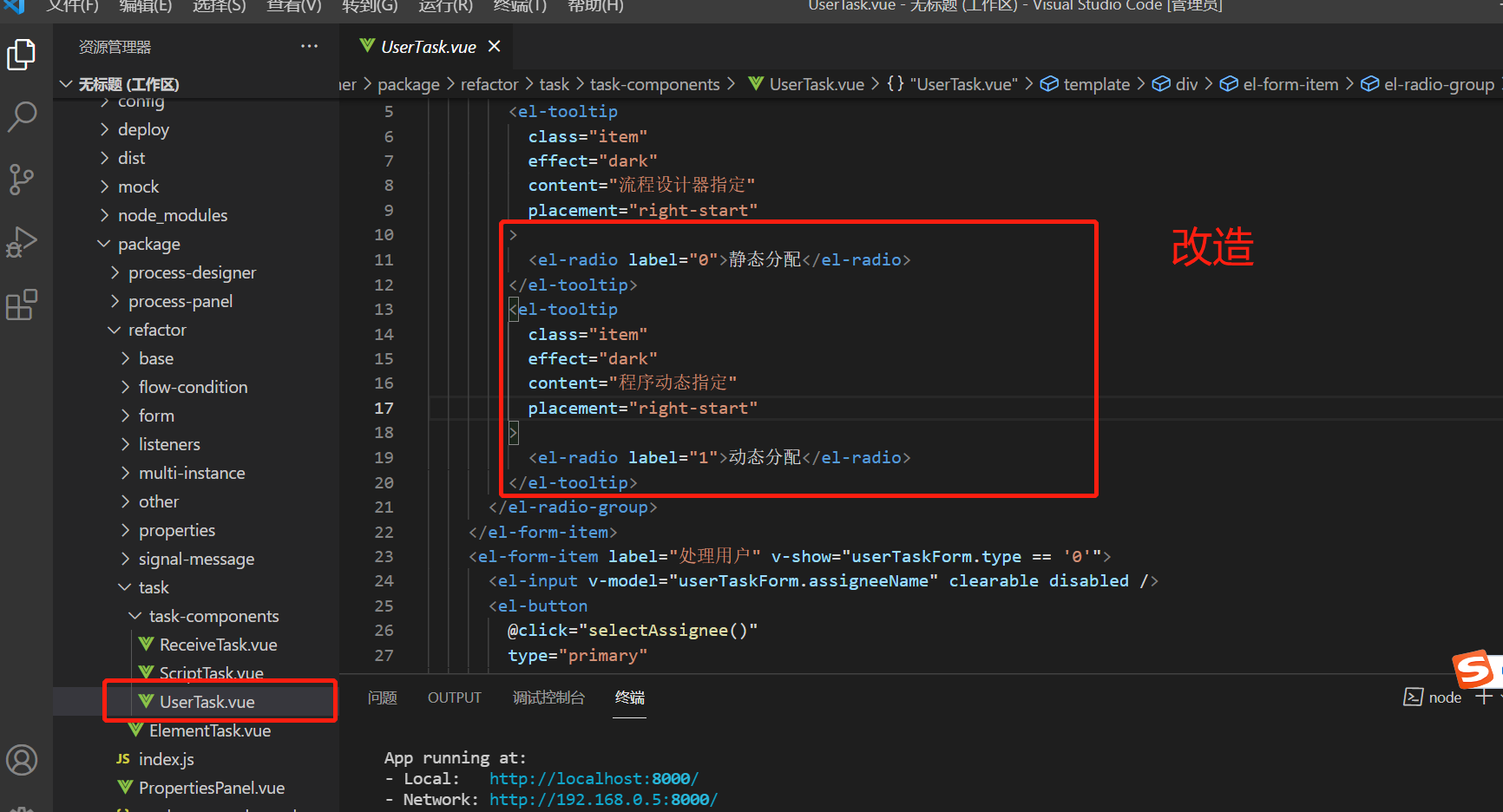Image resolution: width=1503 pixels, height=812 pixels.
Task: Open the Extensions view
Action: (22, 304)
